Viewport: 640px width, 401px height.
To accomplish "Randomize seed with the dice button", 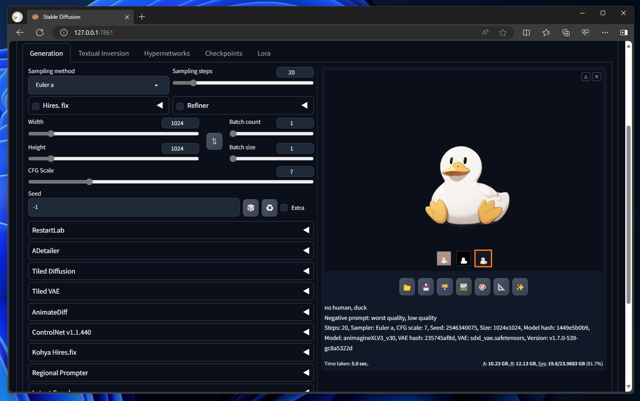I will pos(251,208).
